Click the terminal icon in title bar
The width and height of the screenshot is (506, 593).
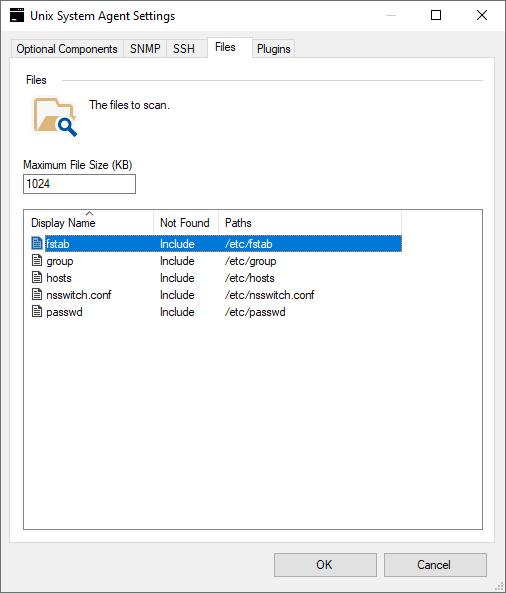tap(17, 16)
